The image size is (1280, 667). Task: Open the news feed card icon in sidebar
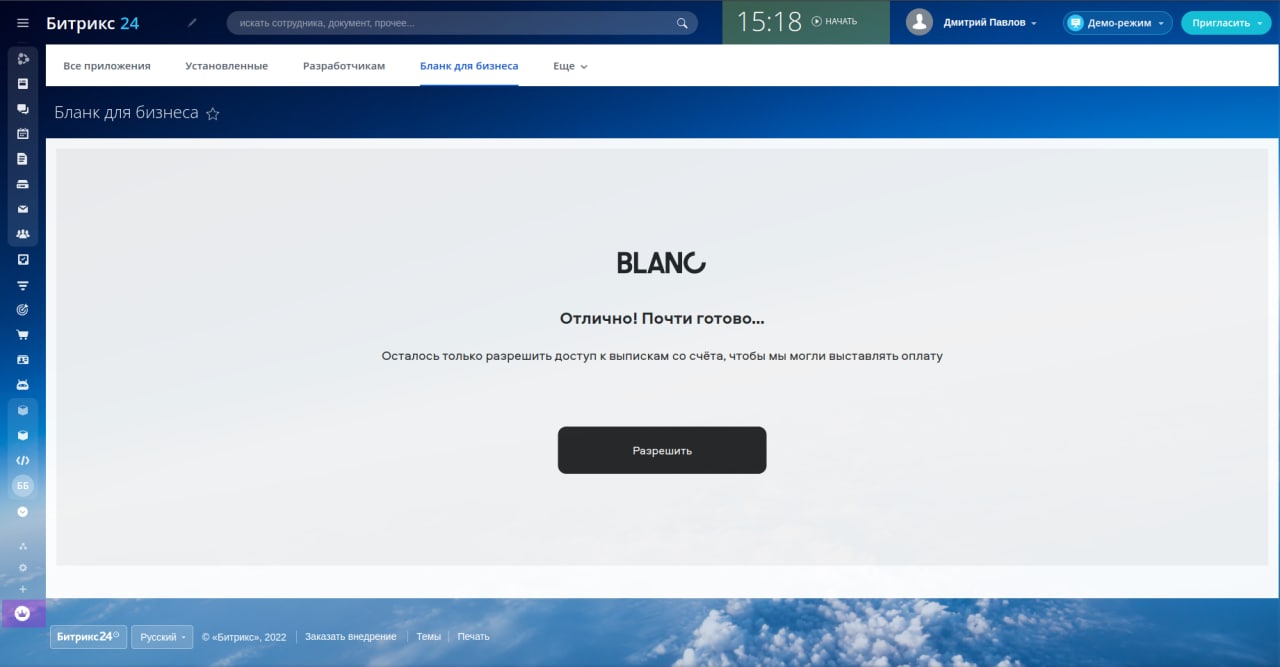coord(23,84)
